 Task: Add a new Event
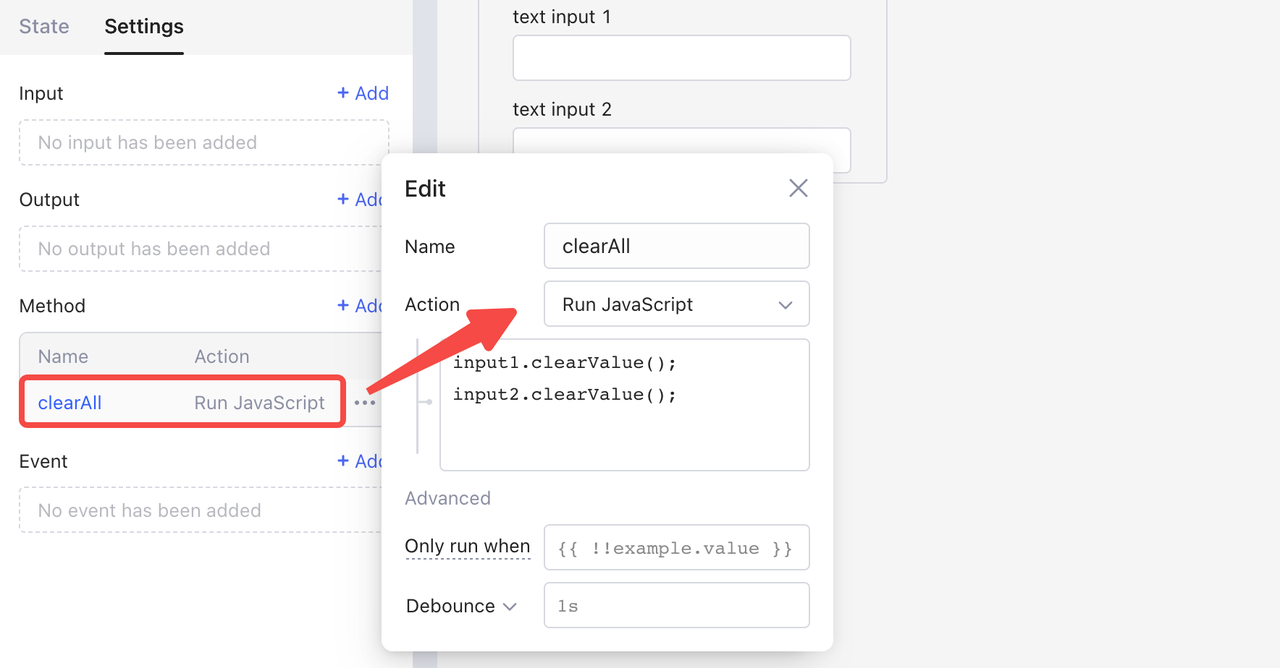point(359,461)
